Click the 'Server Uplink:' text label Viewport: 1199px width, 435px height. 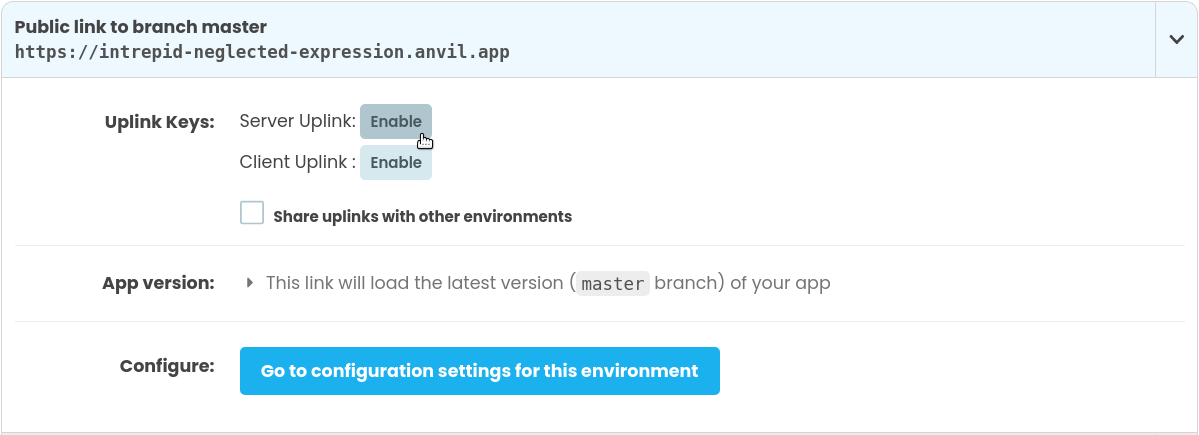point(297,122)
